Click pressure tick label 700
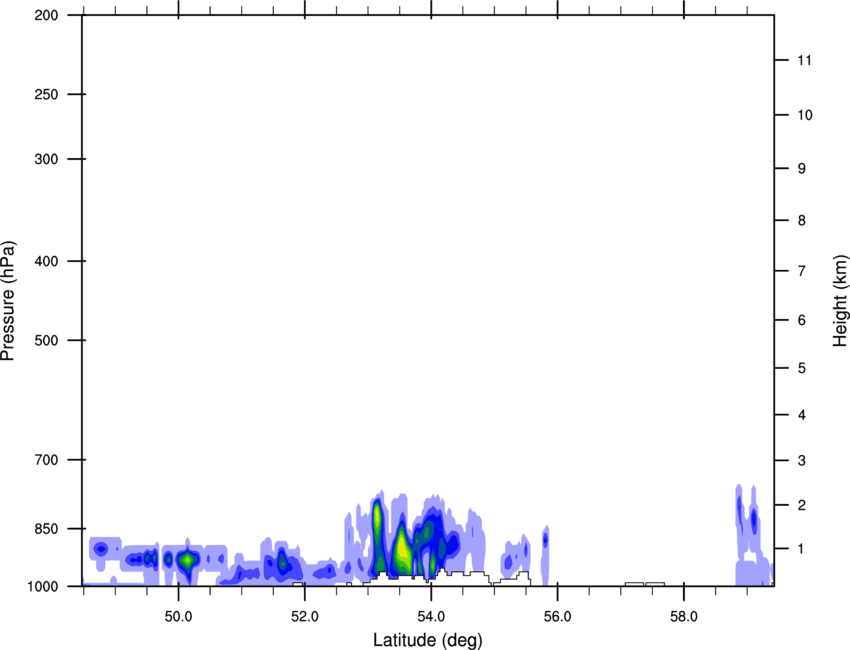The height and width of the screenshot is (650, 850). [46, 460]
